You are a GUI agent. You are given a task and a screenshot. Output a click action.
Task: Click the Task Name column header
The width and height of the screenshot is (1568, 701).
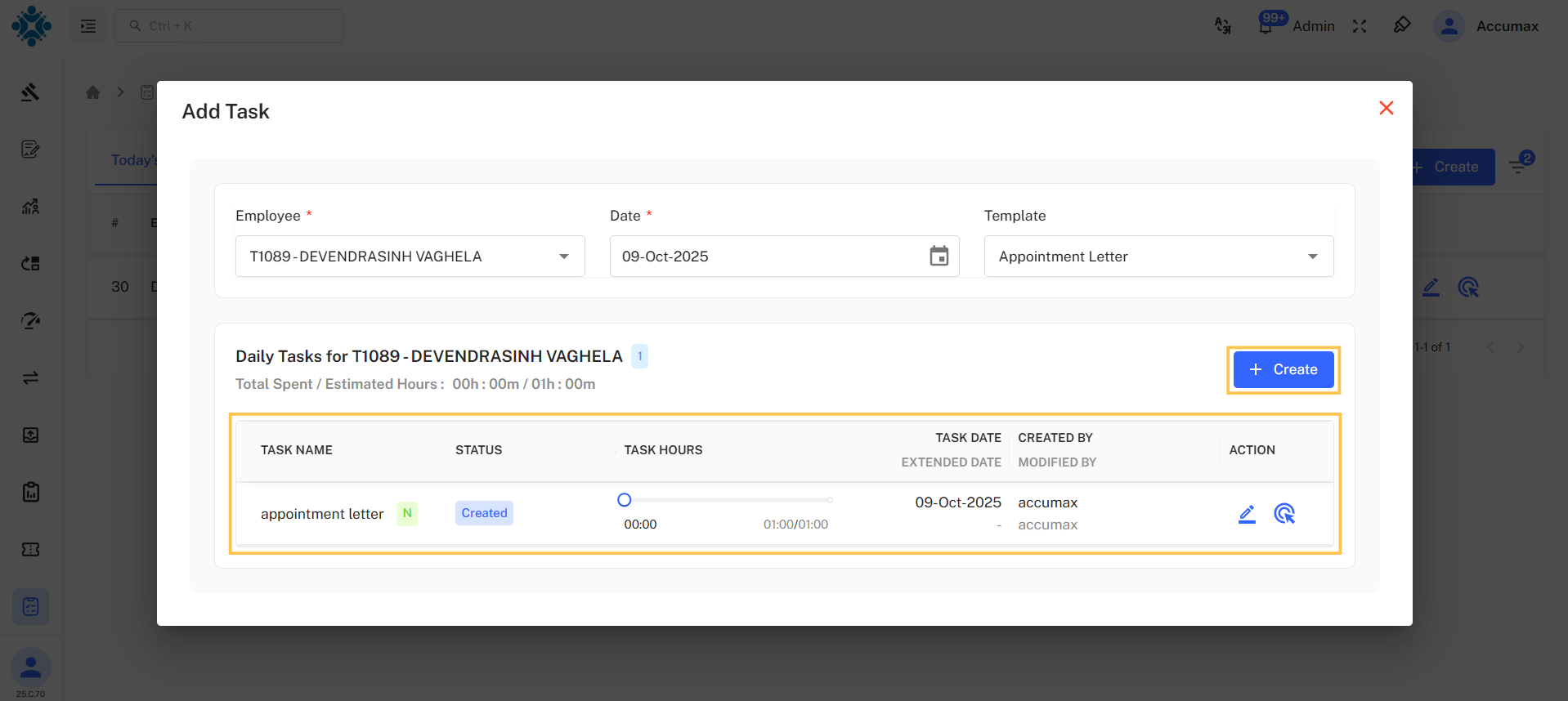(x=296, y=450)
